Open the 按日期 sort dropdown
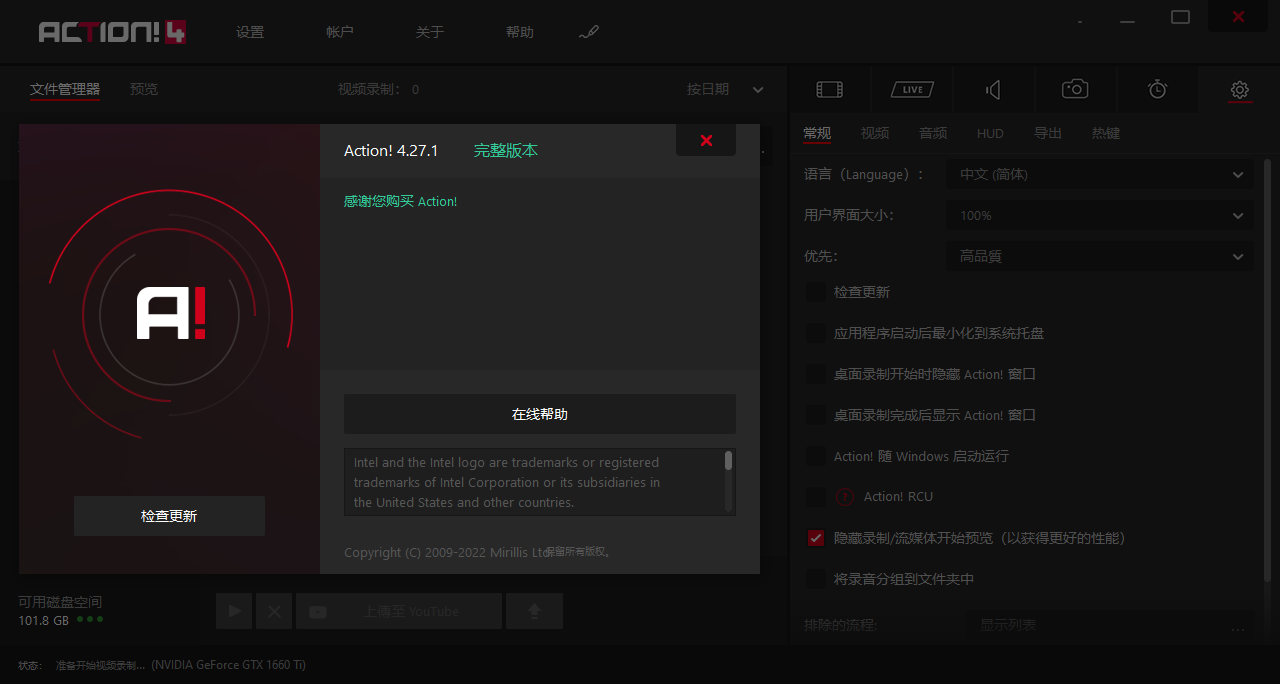The height and width of the screenshot is (684, 1280). click(725, 89)
